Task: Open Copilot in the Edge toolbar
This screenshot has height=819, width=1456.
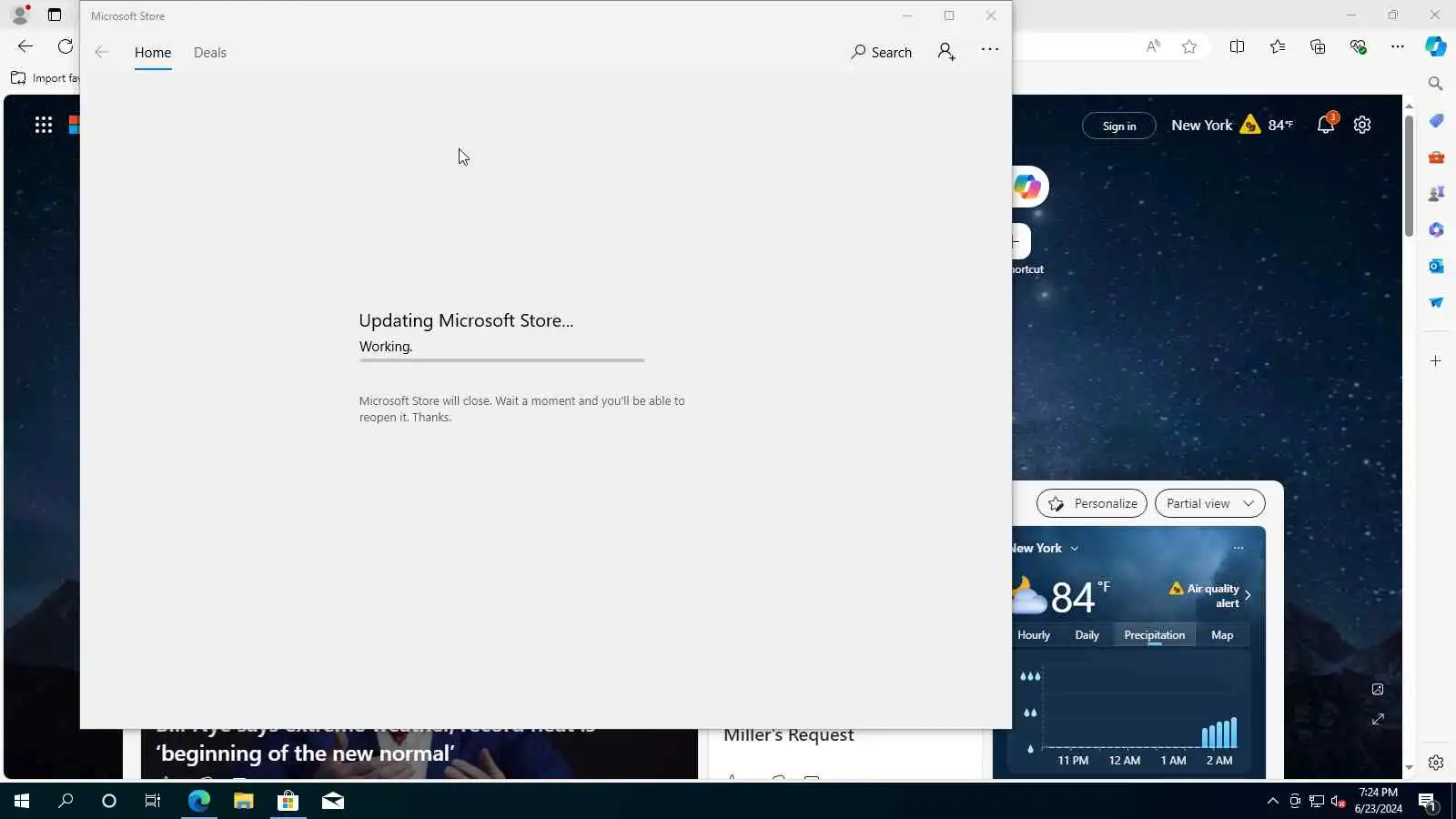Action: tap(1436, 46)
